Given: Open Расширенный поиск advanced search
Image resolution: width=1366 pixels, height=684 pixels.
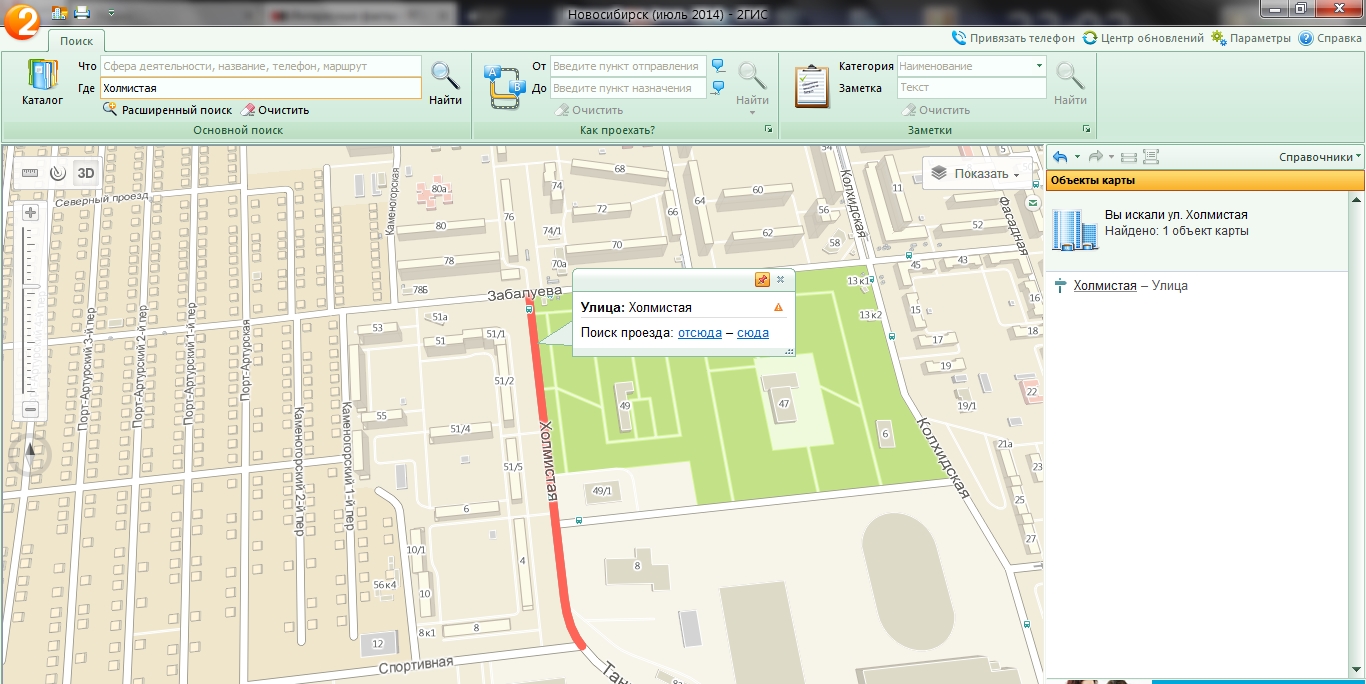Looking at the screenshot, I should pos(167,110).
